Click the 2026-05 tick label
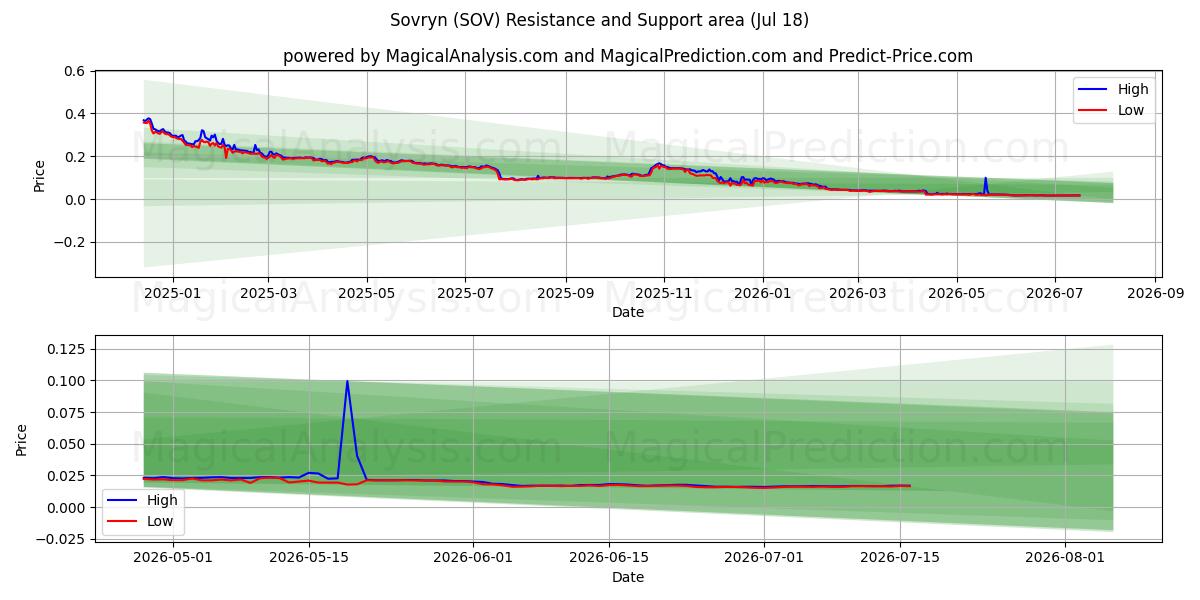Image resolution: width=1200 pixels, height=600 pixels. point(957,293)
